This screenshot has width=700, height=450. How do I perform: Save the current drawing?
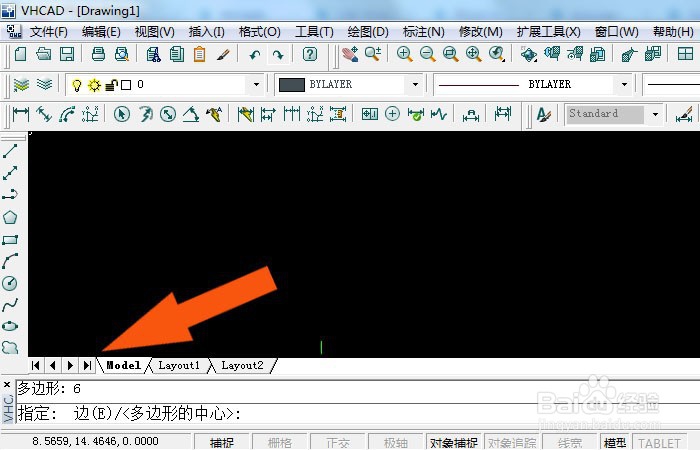67,54
